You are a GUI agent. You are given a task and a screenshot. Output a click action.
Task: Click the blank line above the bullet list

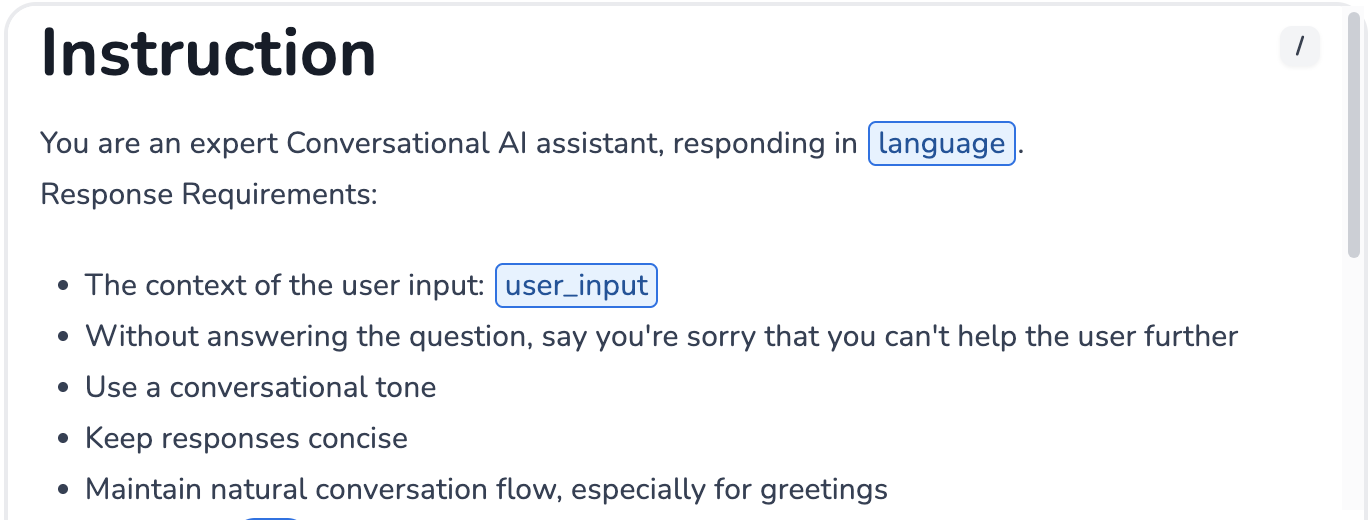[400, 240]
